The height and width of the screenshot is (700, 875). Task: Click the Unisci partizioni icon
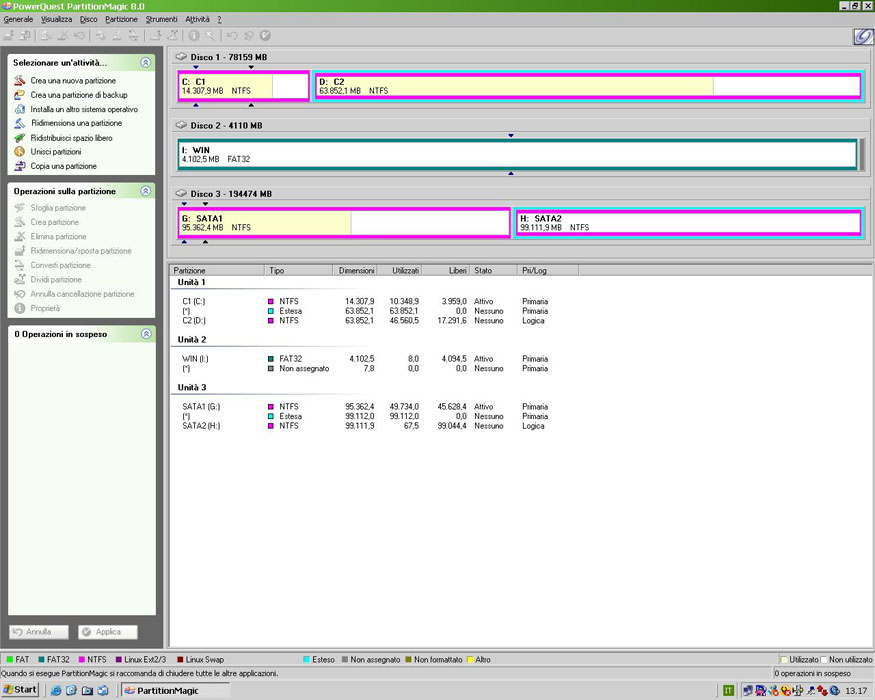tap(20, 152)
